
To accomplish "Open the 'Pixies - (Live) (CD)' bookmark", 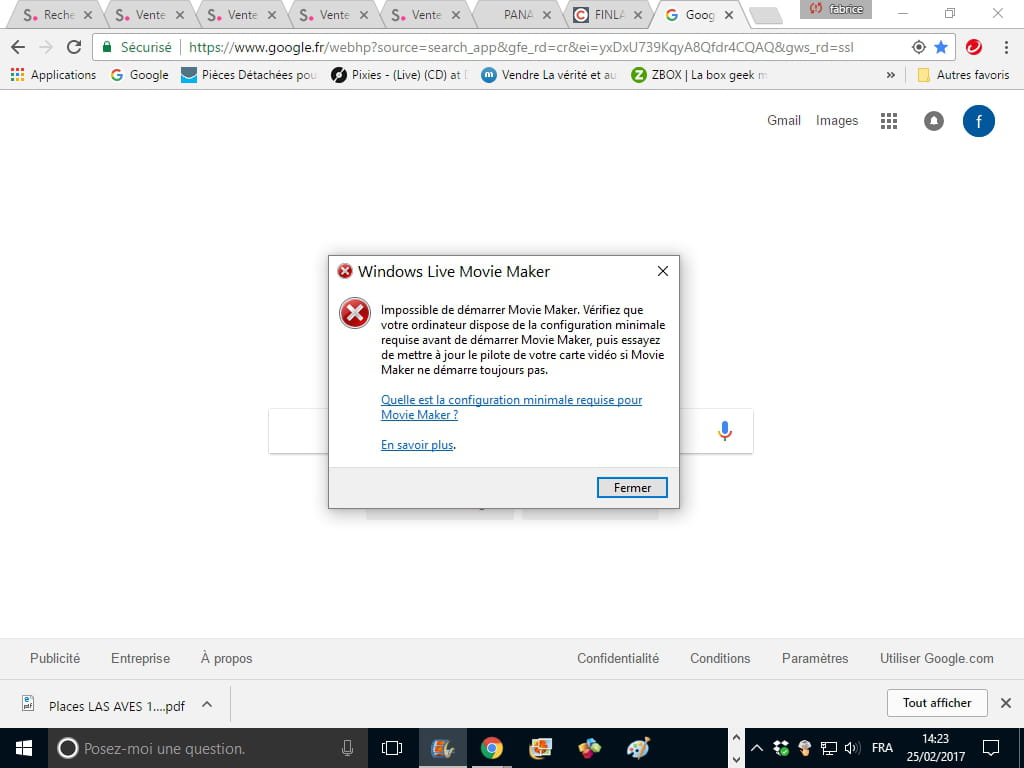I will 400,75.
